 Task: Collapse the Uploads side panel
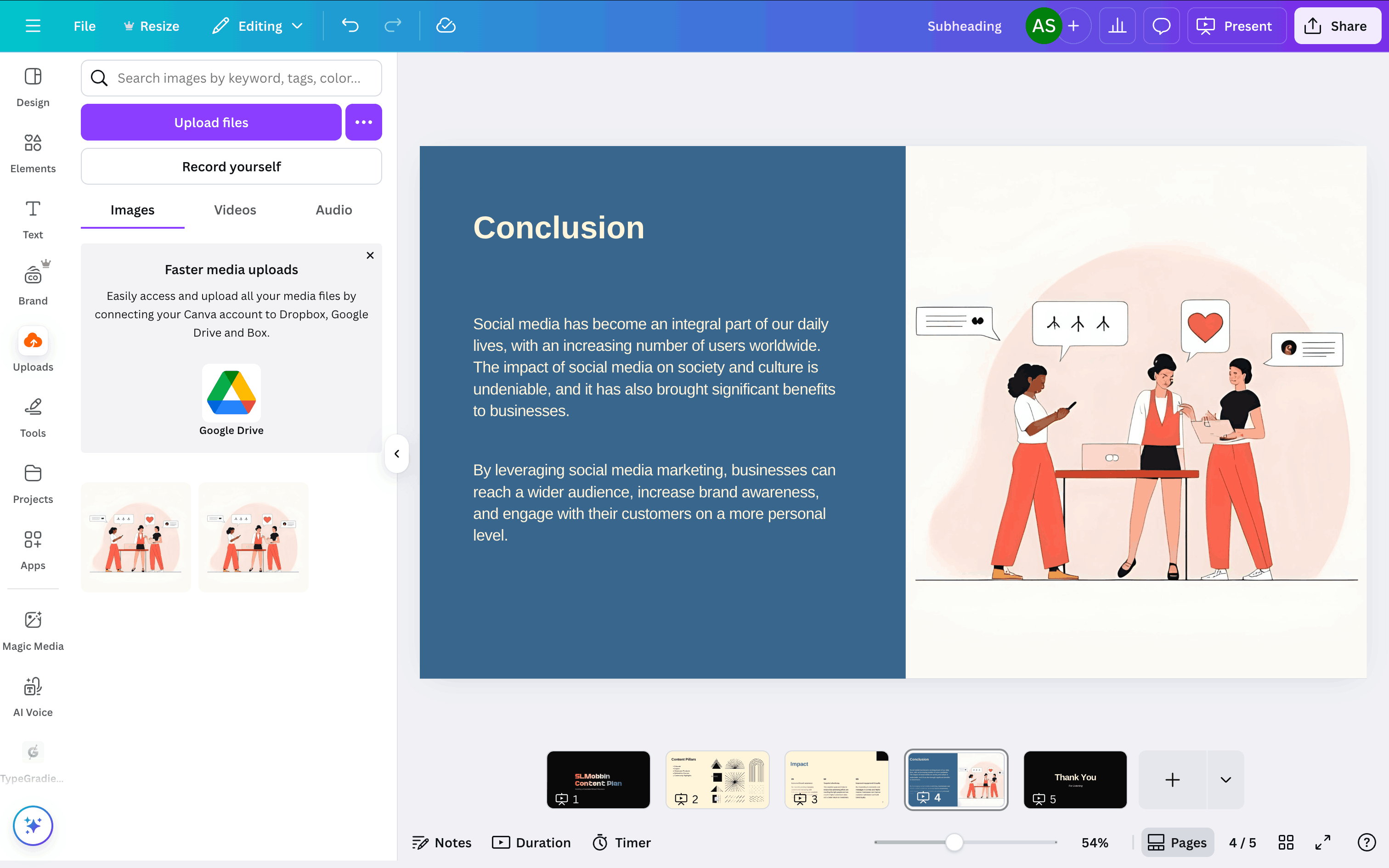coord(396,454)
